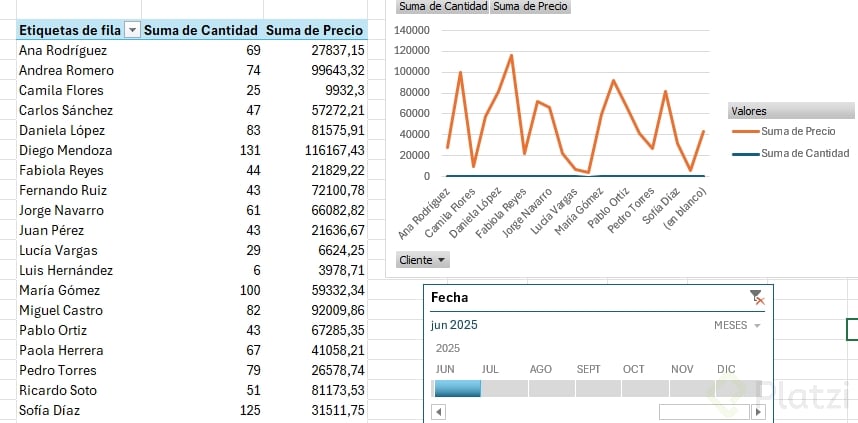
Task: Click the selected JUN timeline segment
Action: (456, 388)
